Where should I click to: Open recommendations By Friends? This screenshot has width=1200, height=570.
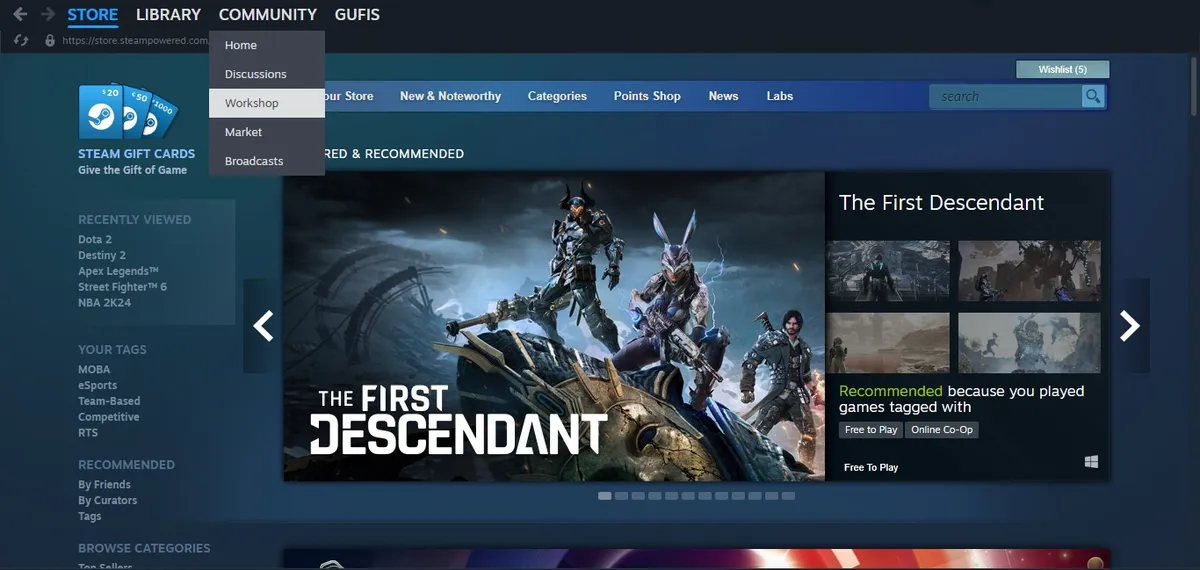click(104, 484)
